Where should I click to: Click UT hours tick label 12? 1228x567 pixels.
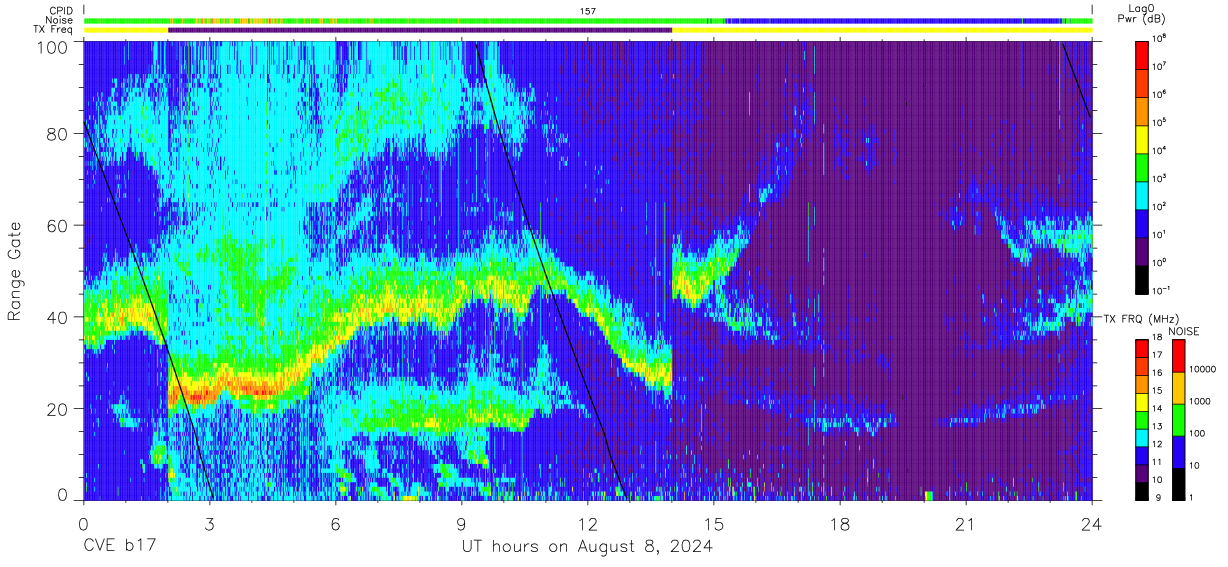(588, 523)
